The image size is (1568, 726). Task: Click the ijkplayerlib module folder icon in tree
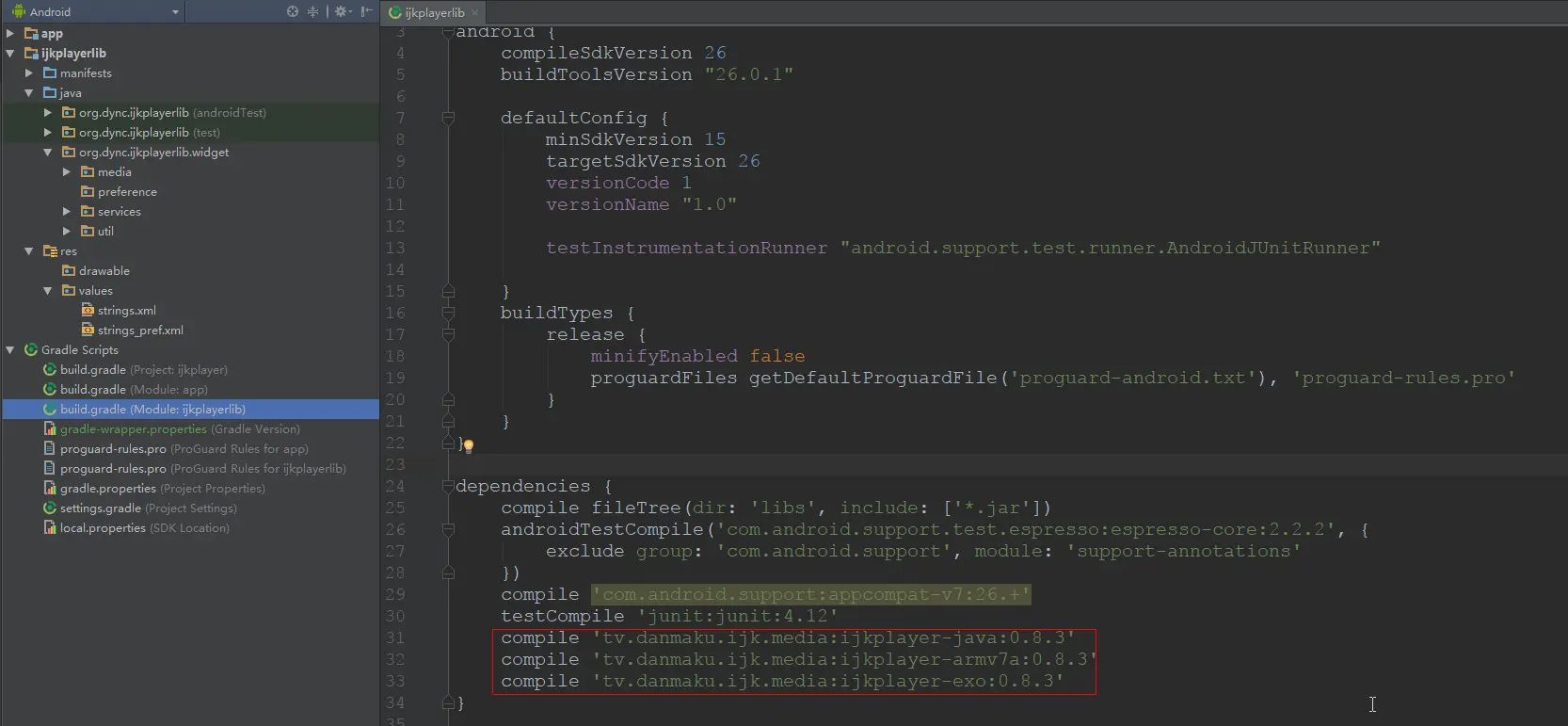31,53
